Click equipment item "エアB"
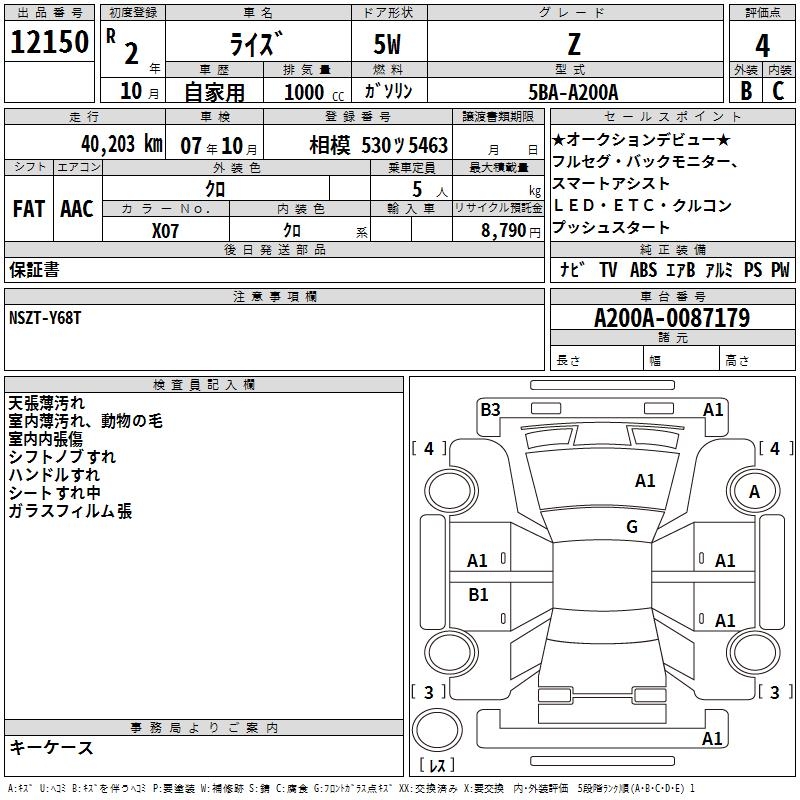Image resolution: width=800 pixels, height=800 pixels. click(x=681, y=269)
